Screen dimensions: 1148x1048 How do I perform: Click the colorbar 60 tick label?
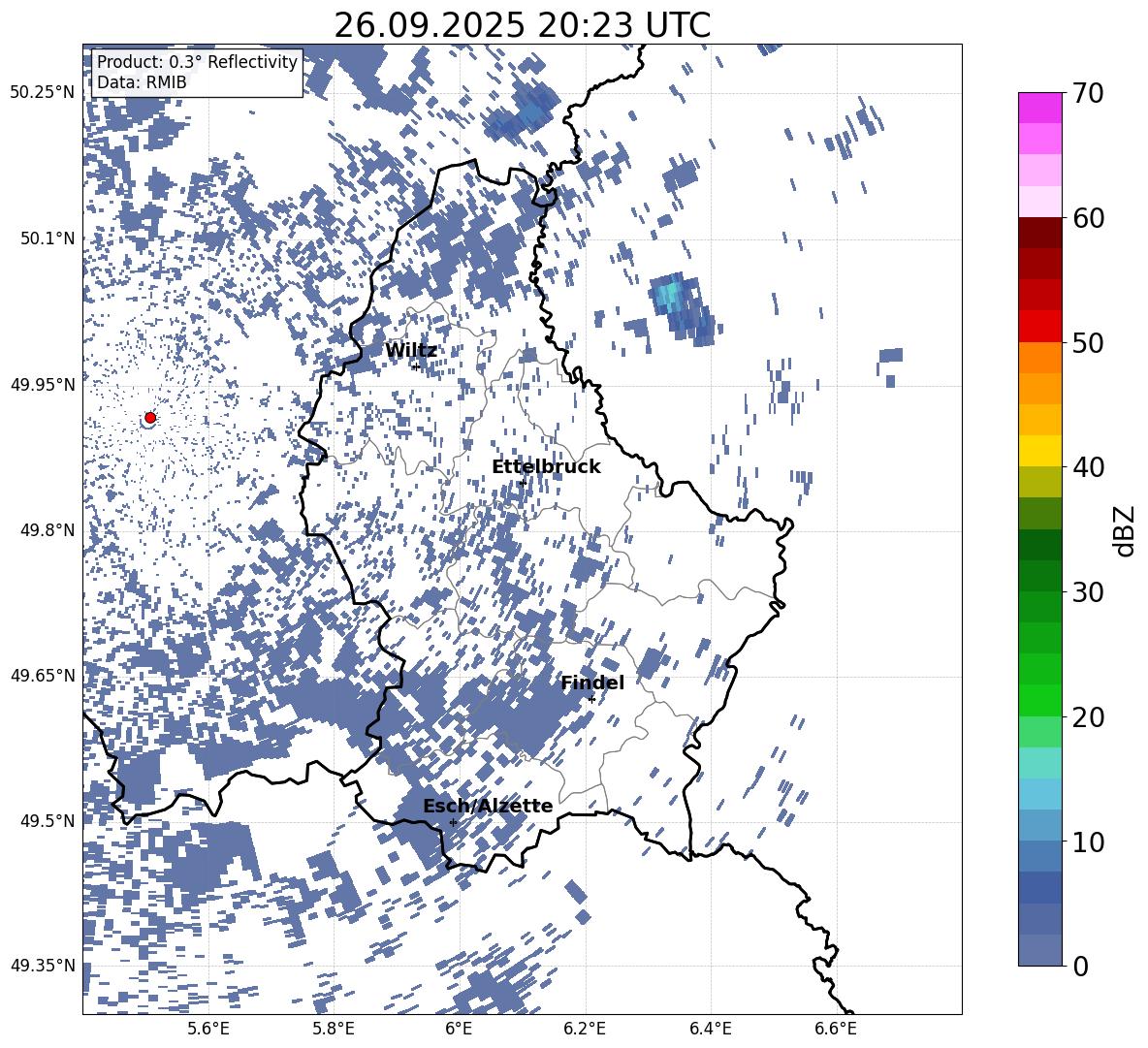click(x=1089, y=218)
